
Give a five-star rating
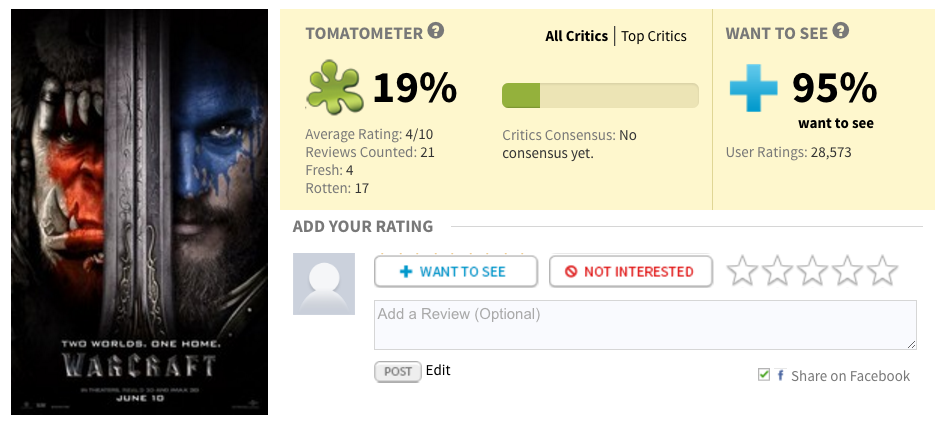click(882, 270)
